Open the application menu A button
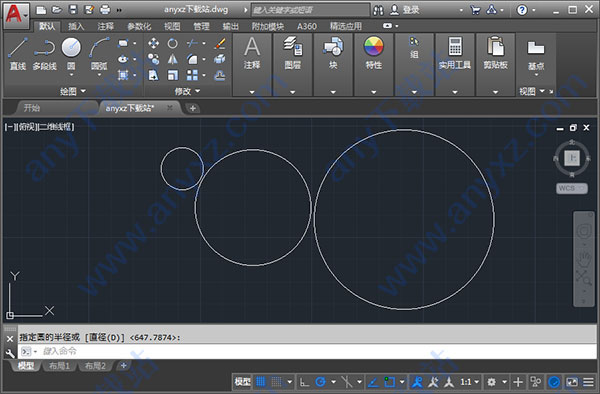 16,15
